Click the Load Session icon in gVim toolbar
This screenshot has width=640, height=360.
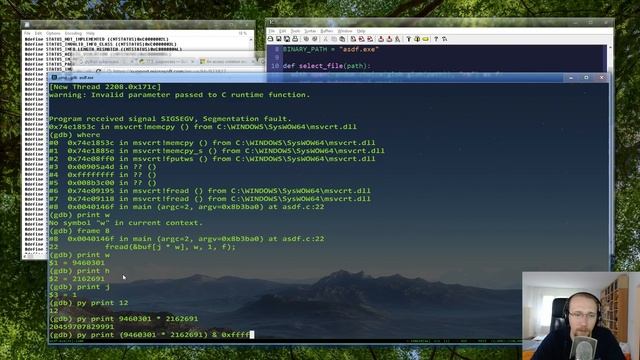[381, 39]
